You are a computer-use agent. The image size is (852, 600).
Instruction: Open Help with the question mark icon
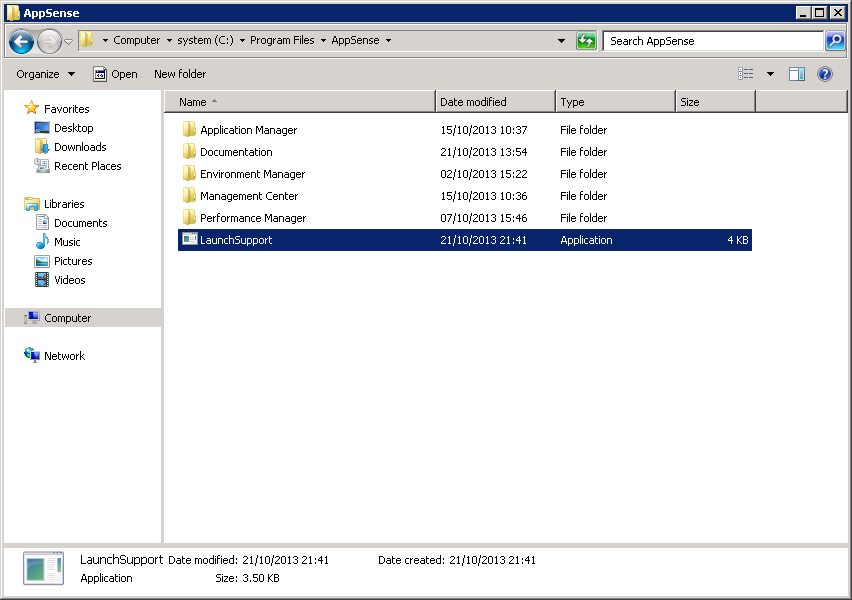tap(824, 74)
